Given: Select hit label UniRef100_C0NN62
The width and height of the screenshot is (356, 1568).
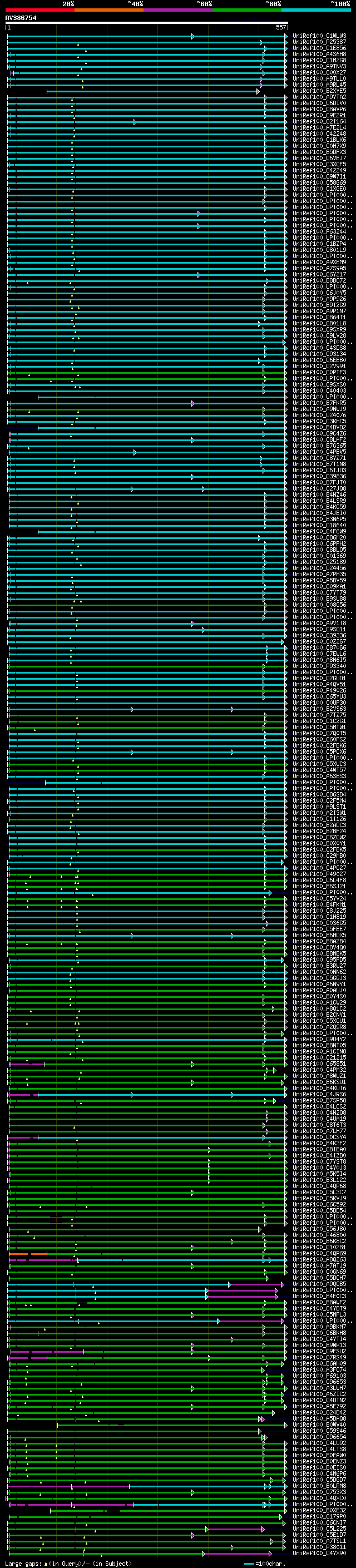Looking at the screenshot, I should (319, 972).
